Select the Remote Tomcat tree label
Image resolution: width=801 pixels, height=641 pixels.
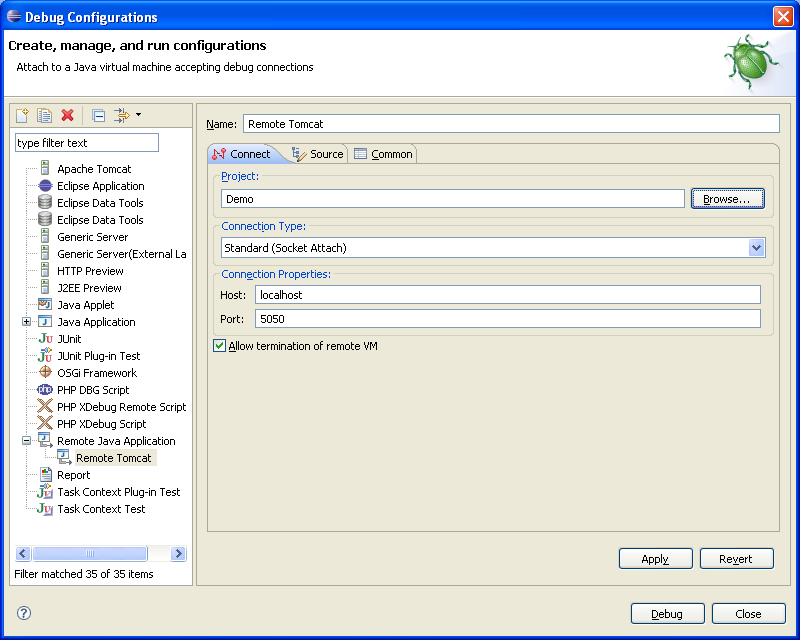click(x=113, y=458)
